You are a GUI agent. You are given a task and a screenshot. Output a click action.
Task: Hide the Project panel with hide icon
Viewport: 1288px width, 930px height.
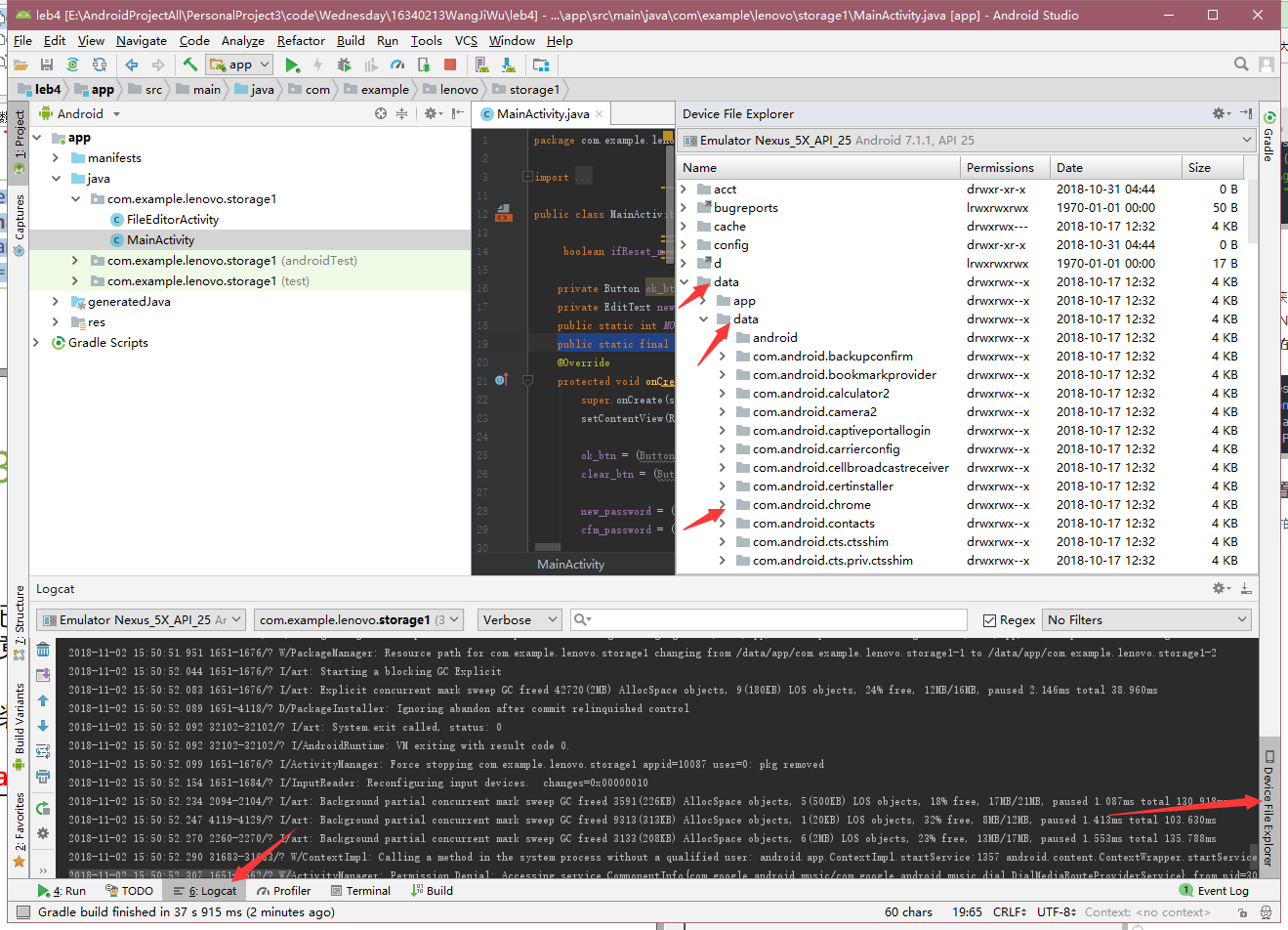[458, 113]
